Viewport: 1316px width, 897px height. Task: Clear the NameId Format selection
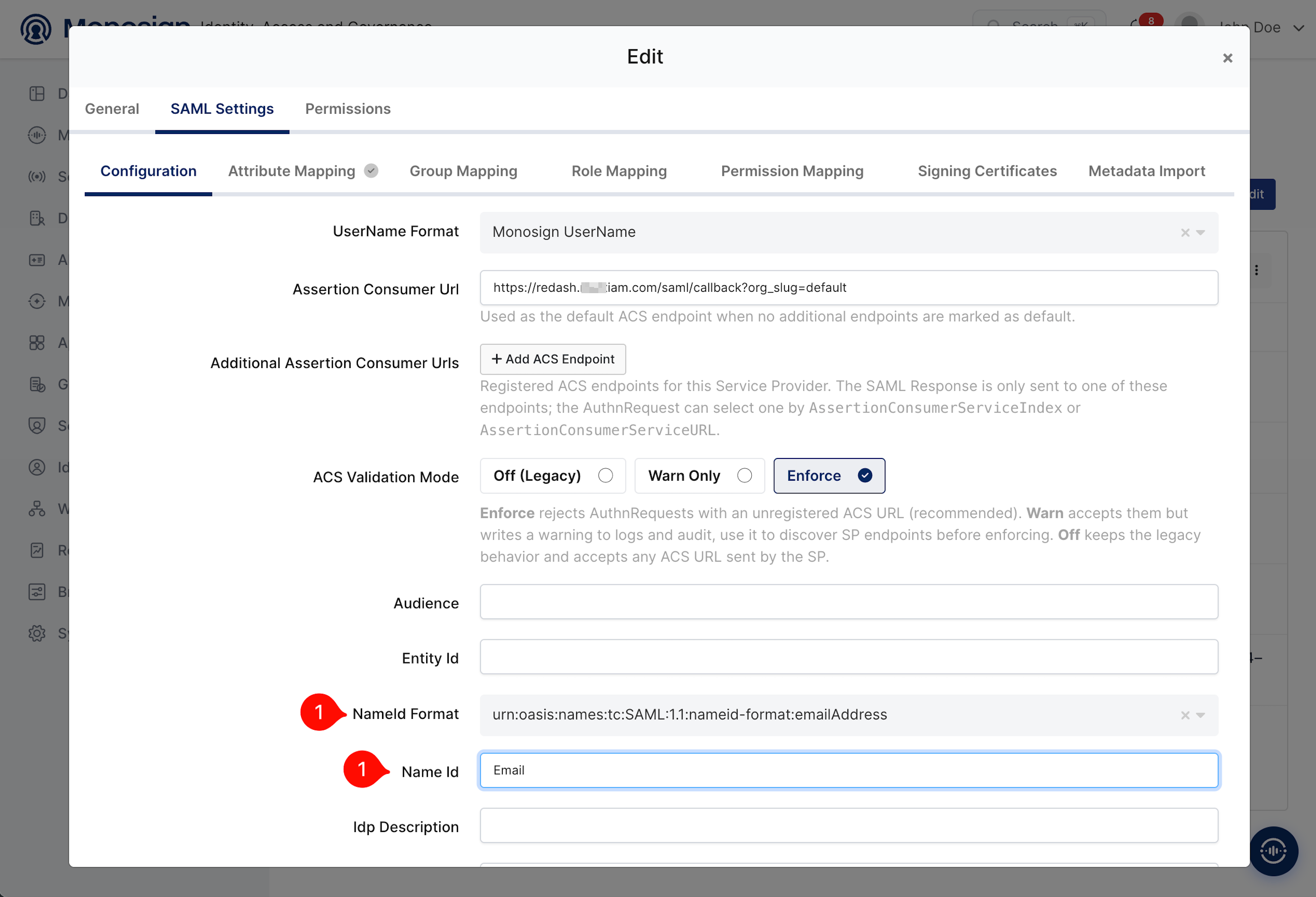tap(1184, 715)
